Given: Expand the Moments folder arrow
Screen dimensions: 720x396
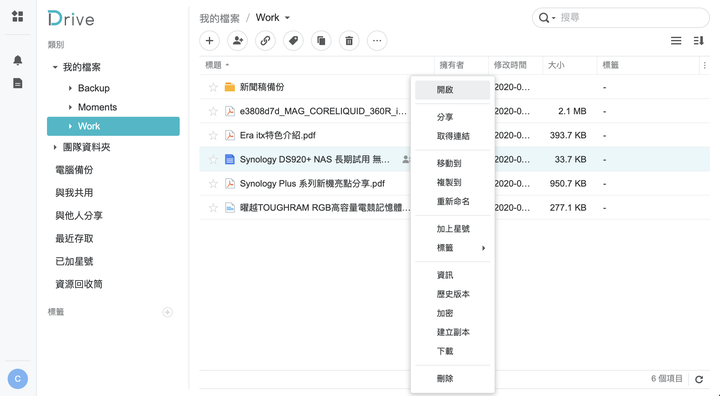Looking at the screenshot, I should (x=70, y=107).
